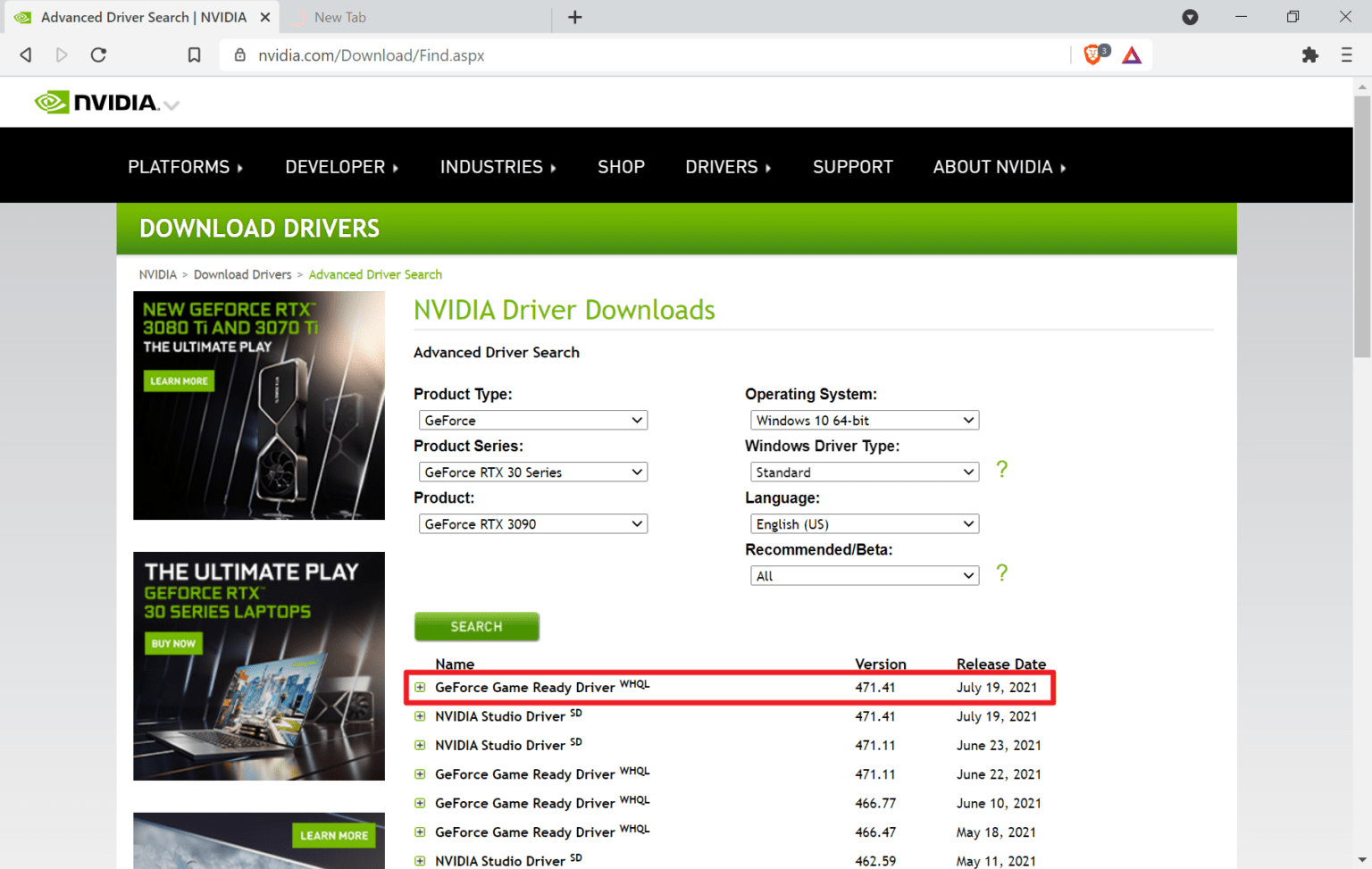Expand NVIDIA Studio Driver 462.59 row
1372x869 pixels.
[420, 861]
